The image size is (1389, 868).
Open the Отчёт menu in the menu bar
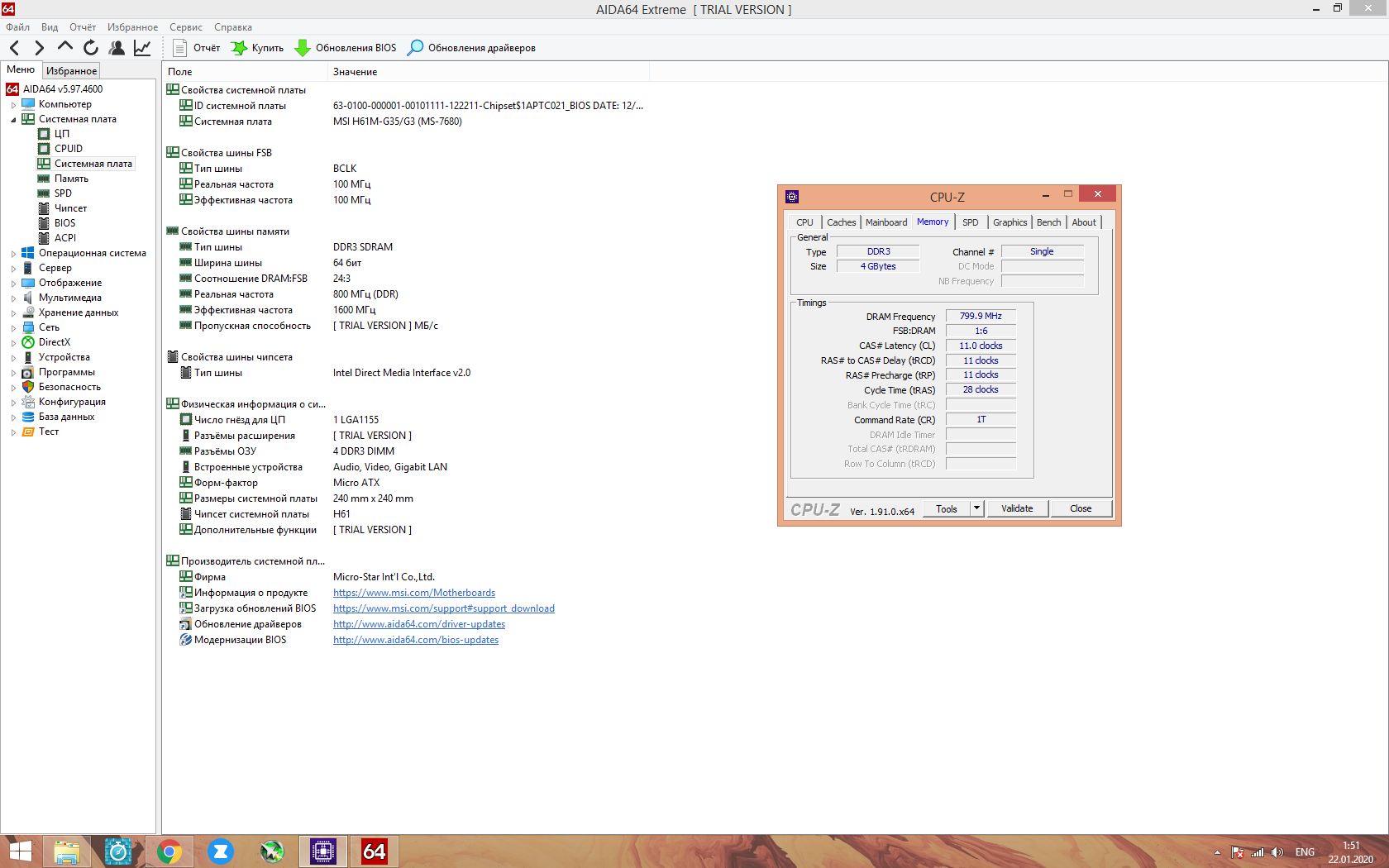click(x=83, y=27)
